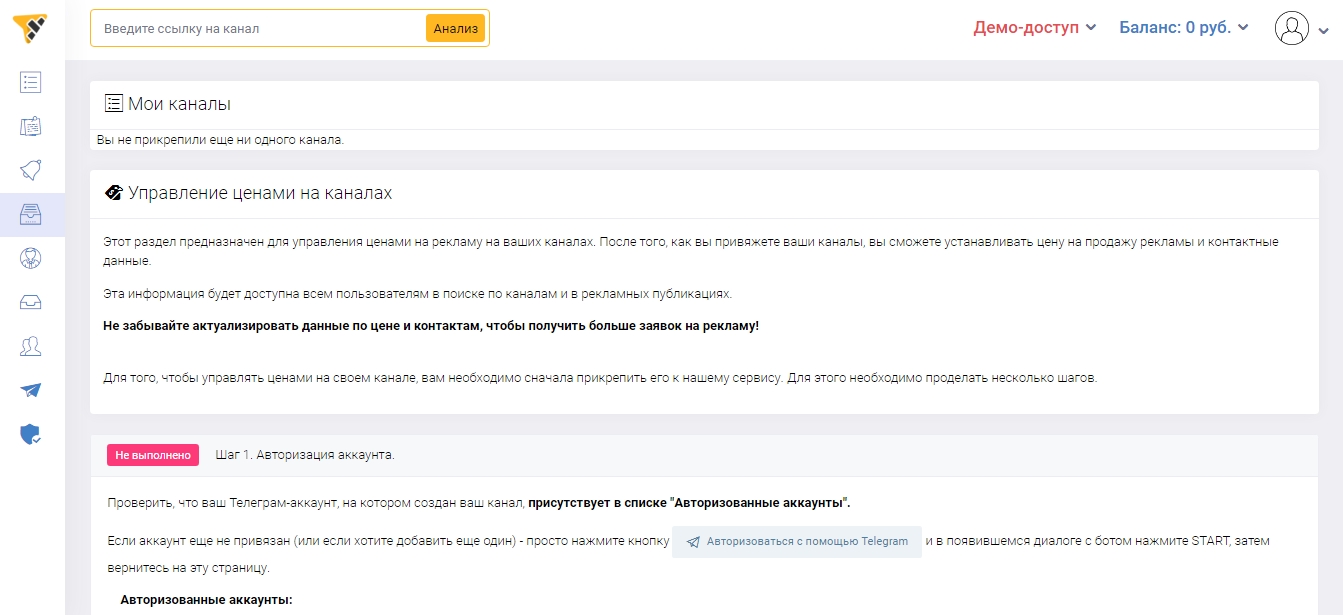Open the publications sidebar icon
Screen dimensions: 1343x615
[30, 126]
